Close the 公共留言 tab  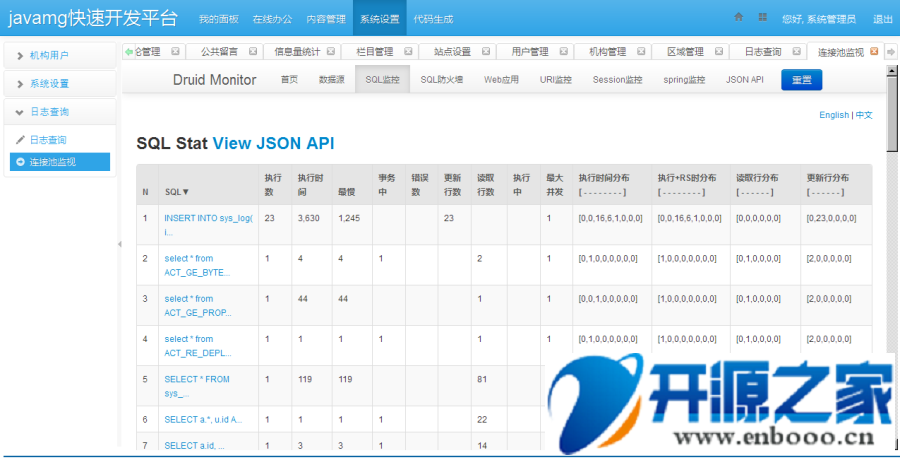point(253,52)
